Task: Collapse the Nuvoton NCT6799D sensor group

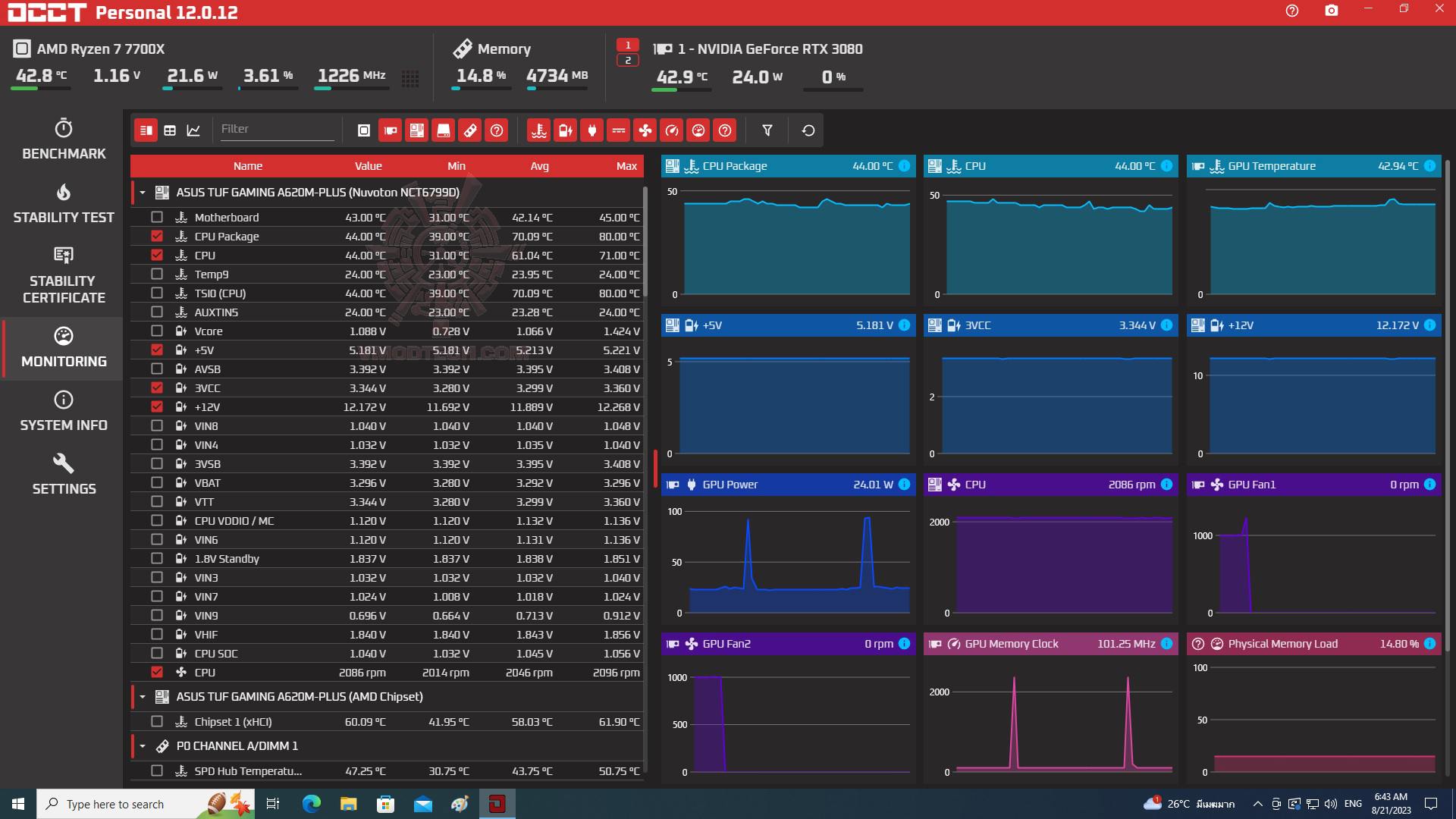Action: pos(143,193)
